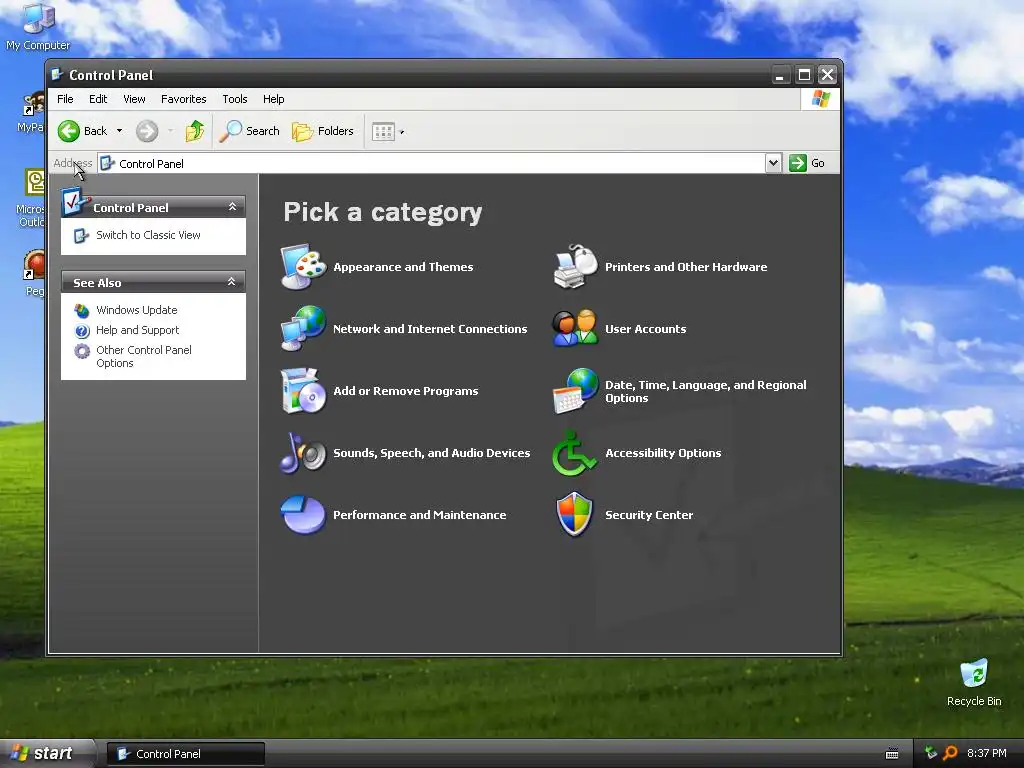Open Network and Internet Connections globe icon
This screenshot has width=1024, height=768.
tap(303, 328)
